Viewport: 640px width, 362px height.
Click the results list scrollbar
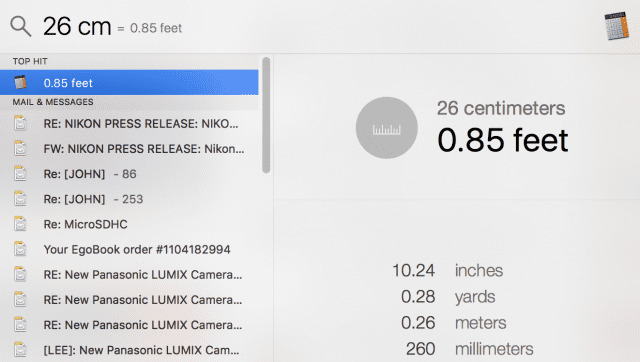click(x=266, y=115)
